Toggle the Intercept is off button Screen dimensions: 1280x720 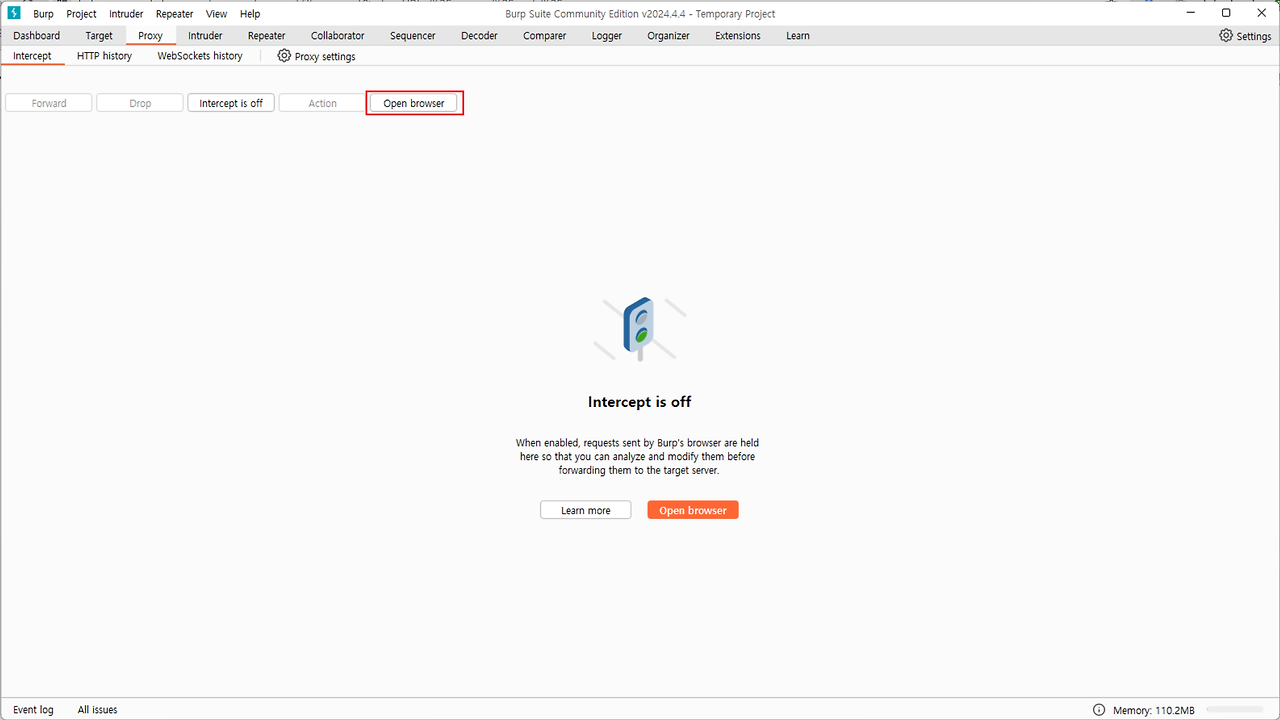pos(231,103)
